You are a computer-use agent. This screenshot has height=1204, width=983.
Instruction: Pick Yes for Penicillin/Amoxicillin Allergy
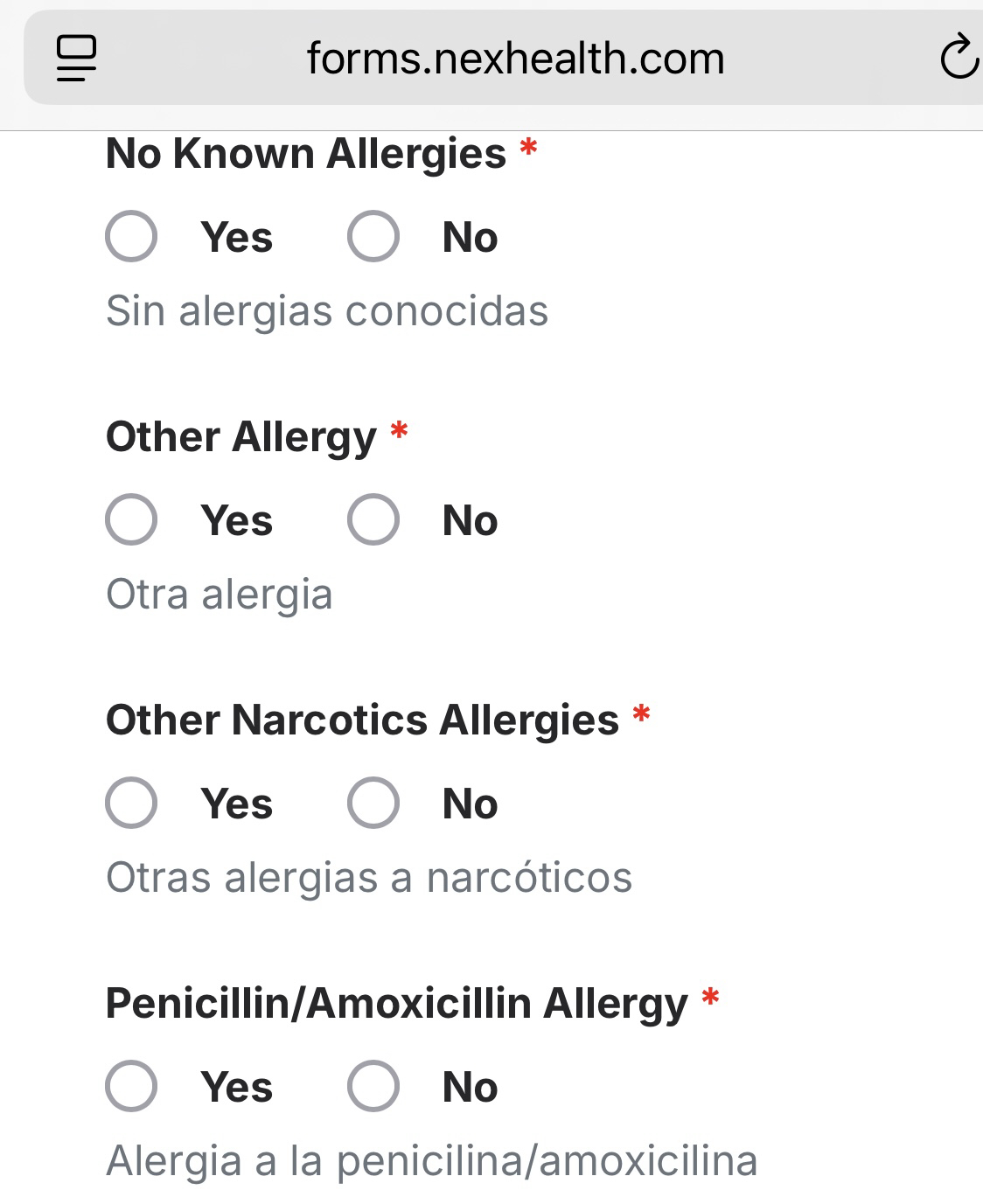(131, 1086)
